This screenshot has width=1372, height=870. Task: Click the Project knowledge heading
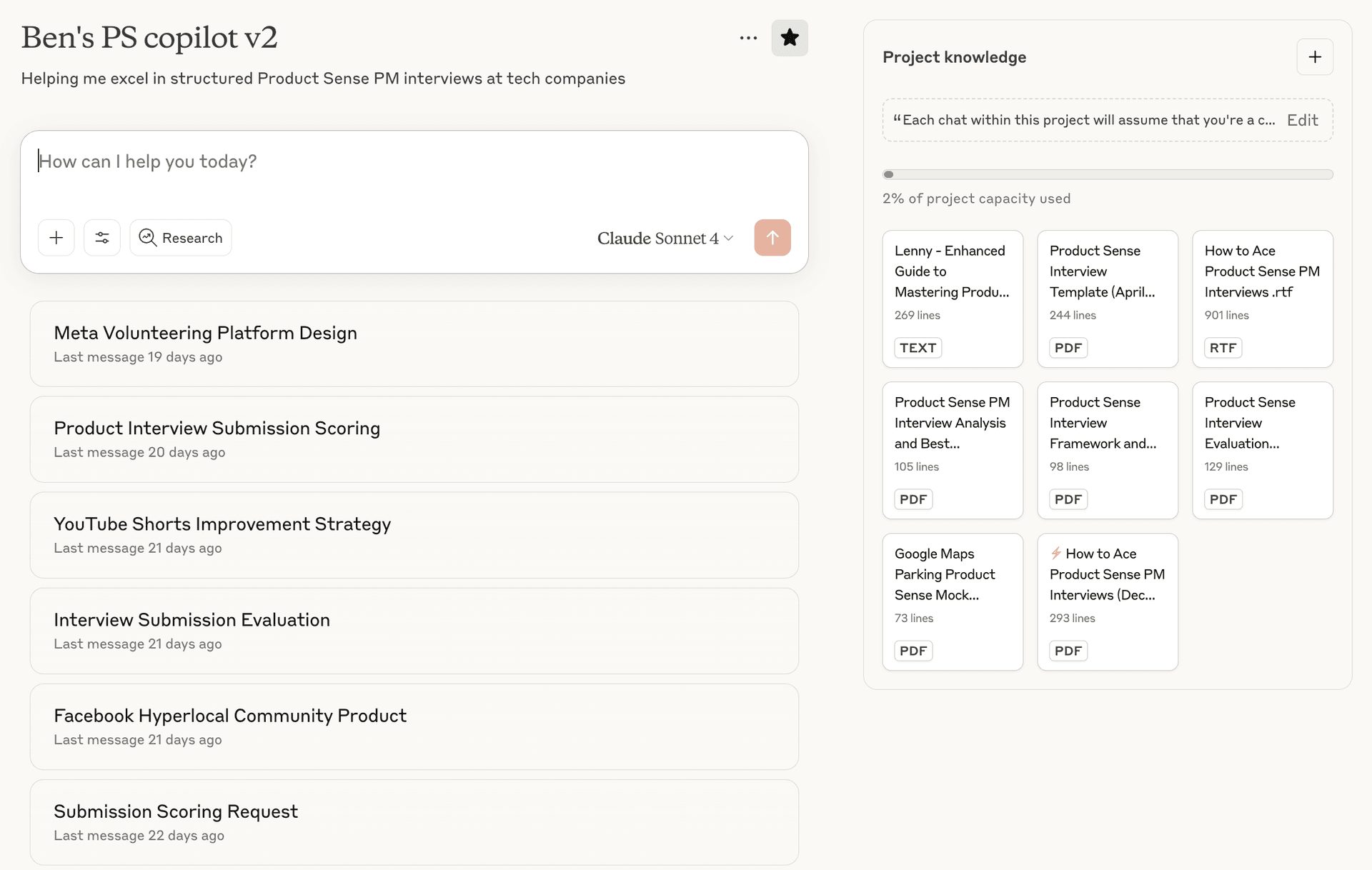point(954,57)
